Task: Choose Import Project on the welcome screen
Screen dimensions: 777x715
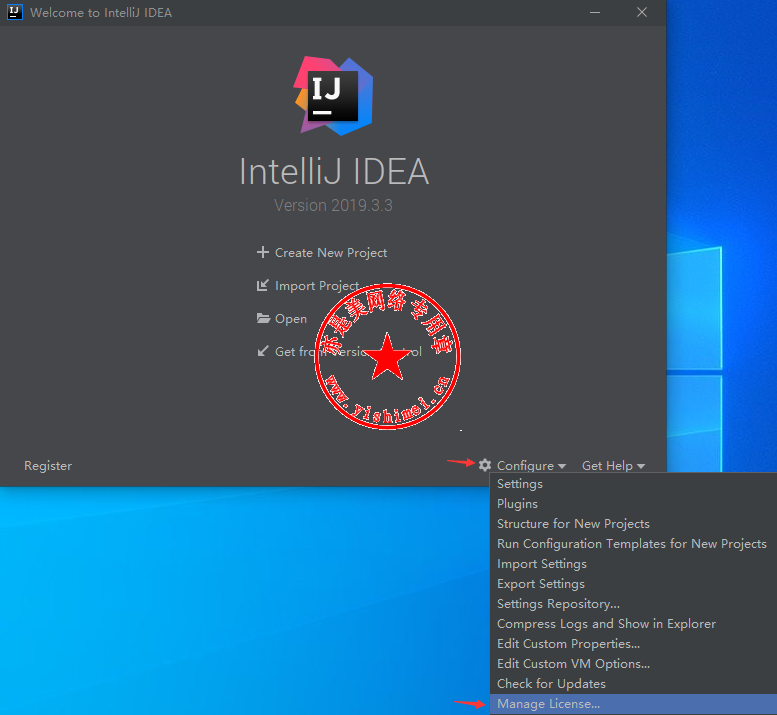Action: (x=308, y=286)
